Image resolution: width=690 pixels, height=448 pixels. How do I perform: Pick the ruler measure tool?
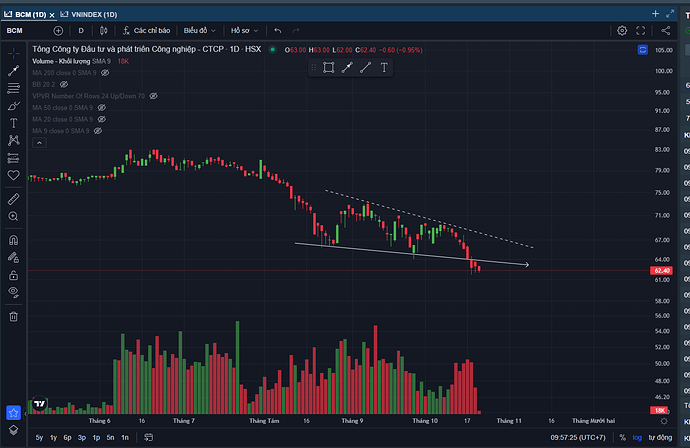[13, 199]
